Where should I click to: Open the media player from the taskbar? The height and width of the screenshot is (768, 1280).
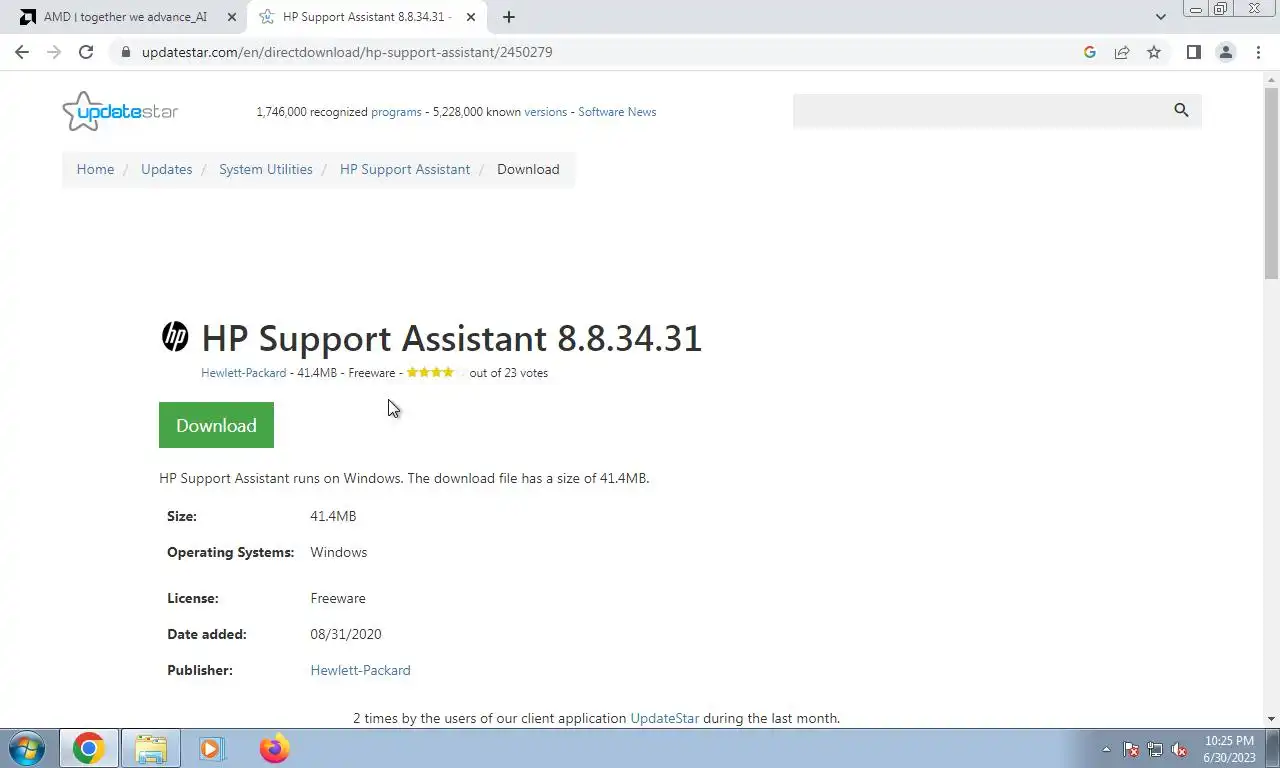point(211,748)
